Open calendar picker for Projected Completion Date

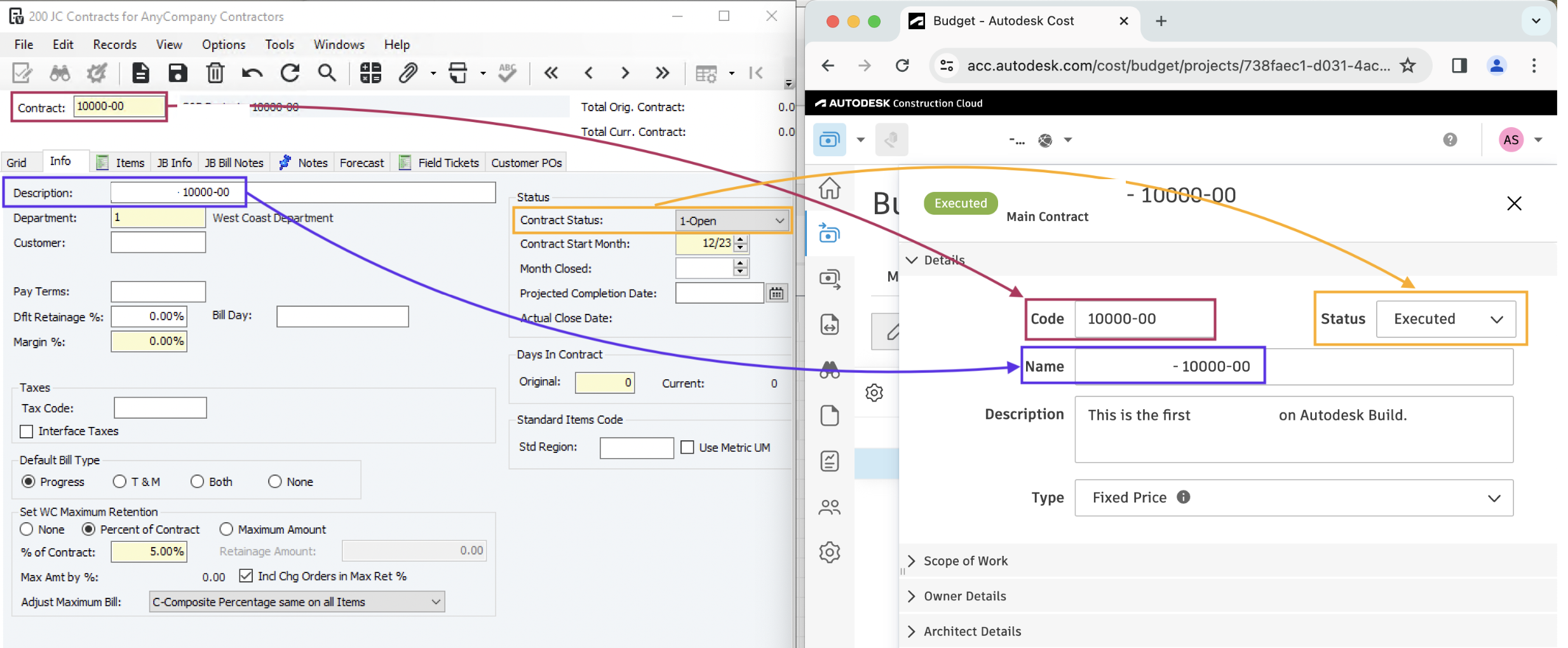[x=776, y=294]
